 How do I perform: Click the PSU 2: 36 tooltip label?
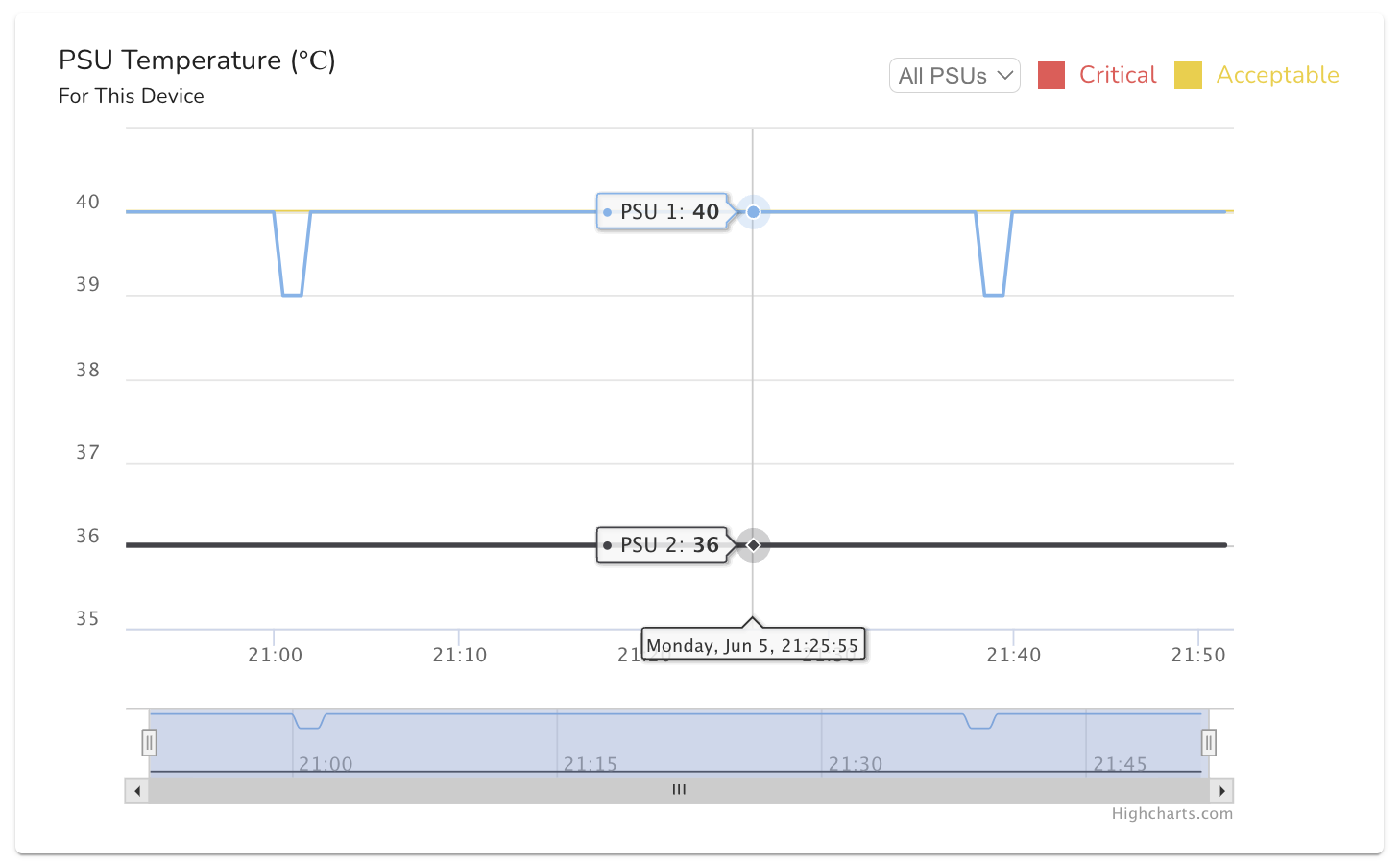point(663,545)
